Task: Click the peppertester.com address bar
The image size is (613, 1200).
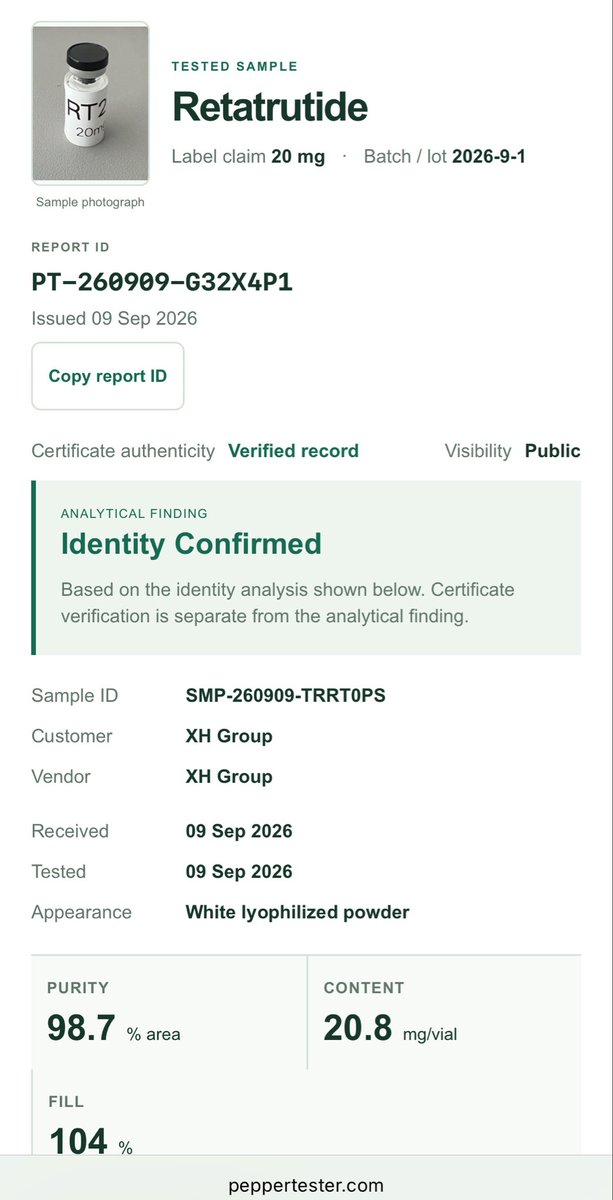Action: [x=306, y=1185]
